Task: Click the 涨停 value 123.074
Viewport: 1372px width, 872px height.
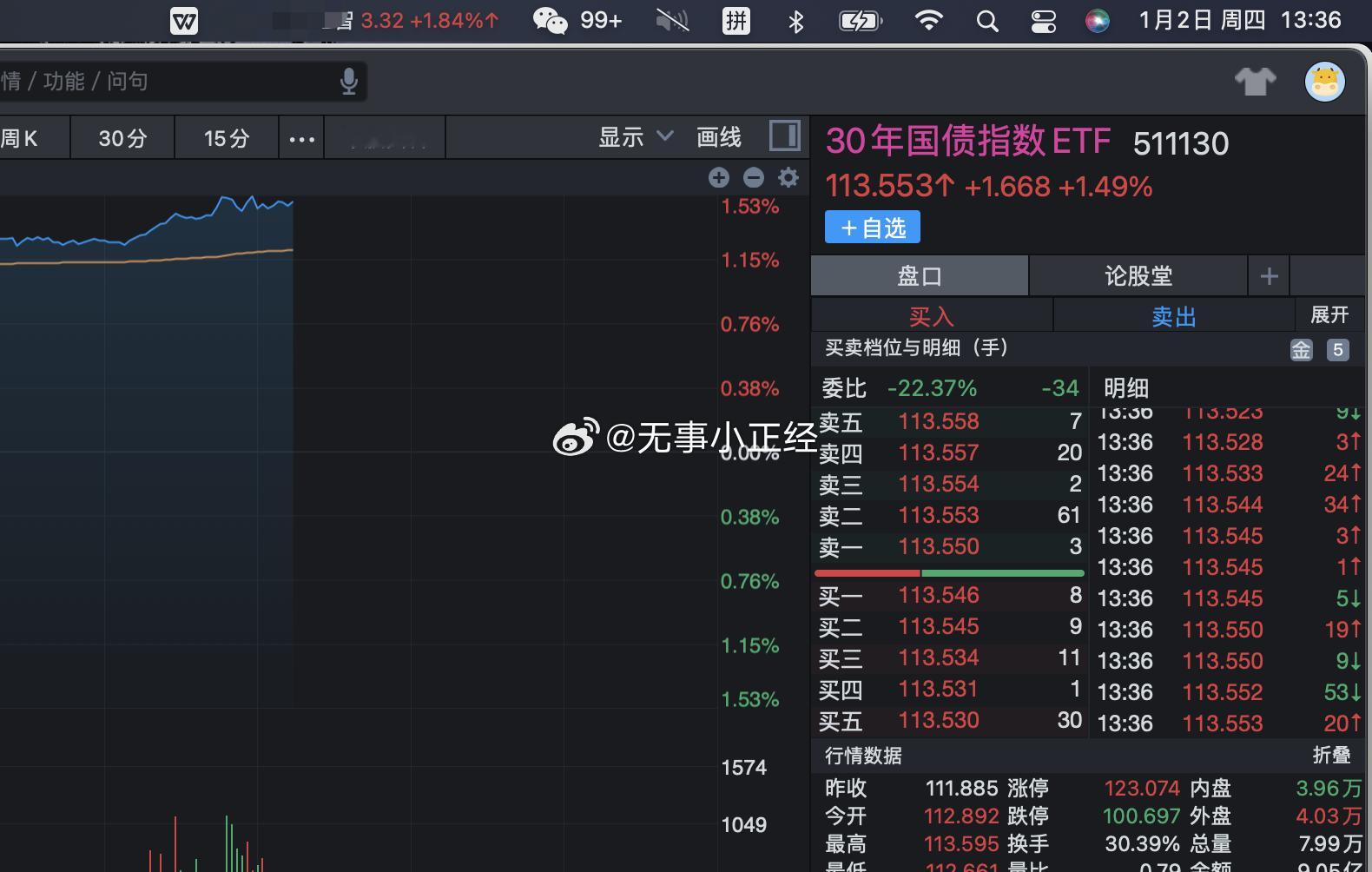Action: (1142, 788)
